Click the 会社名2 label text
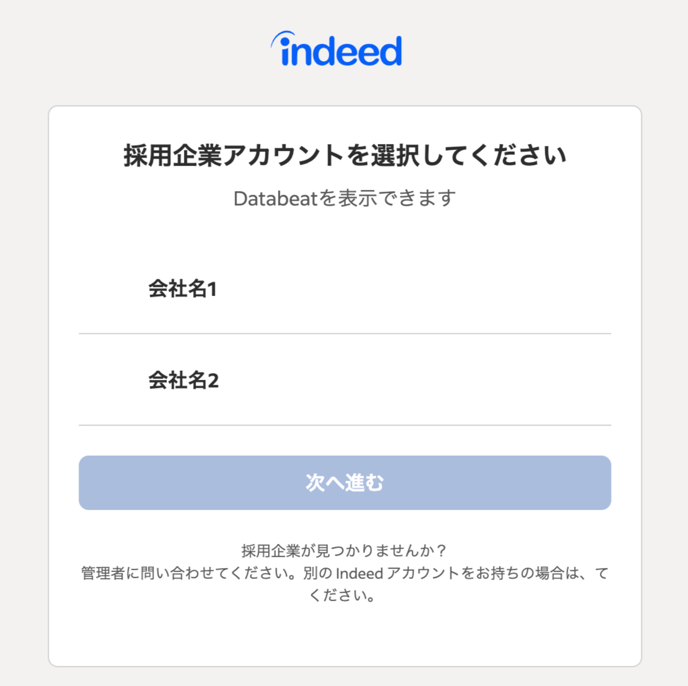 point(183,380)
